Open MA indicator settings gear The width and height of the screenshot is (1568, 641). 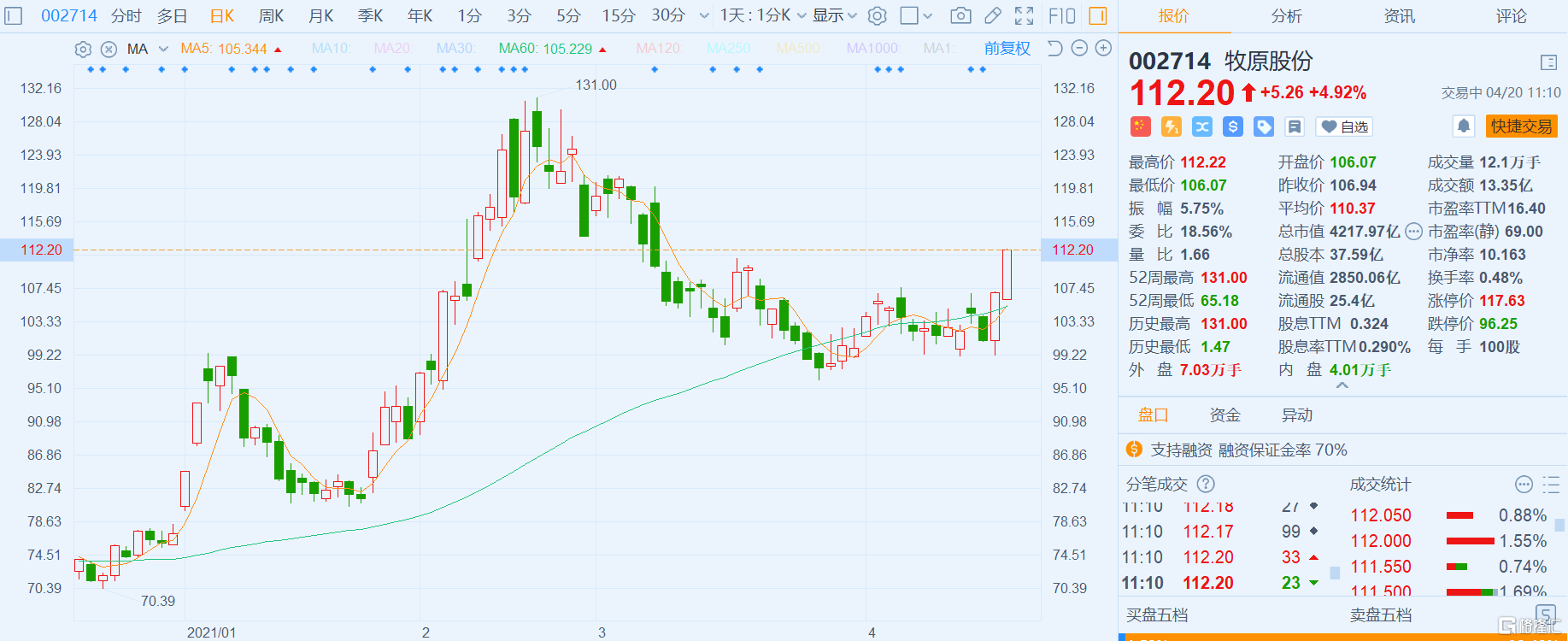click(83, 49)
